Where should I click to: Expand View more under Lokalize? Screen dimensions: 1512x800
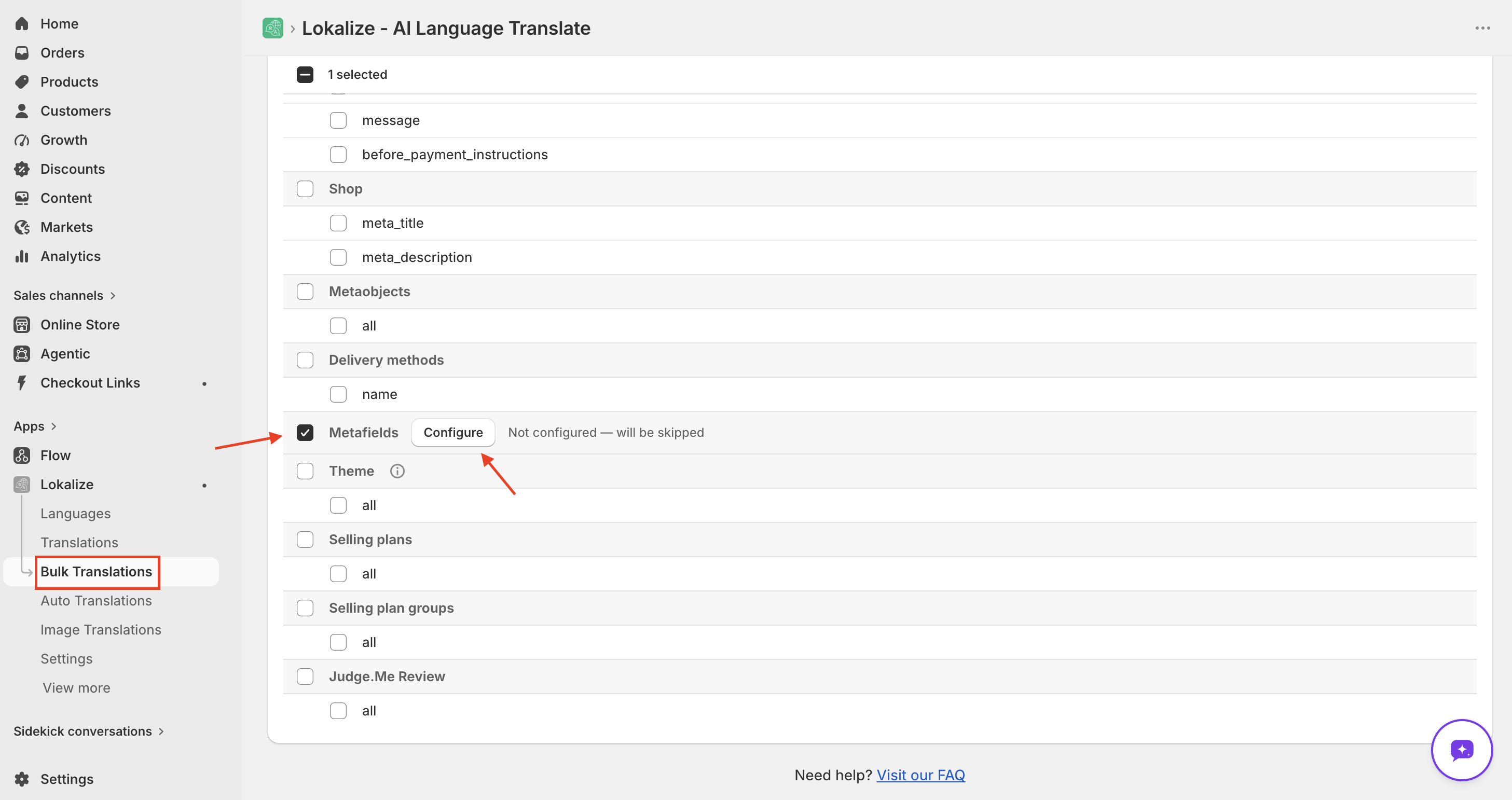(76, 688)
